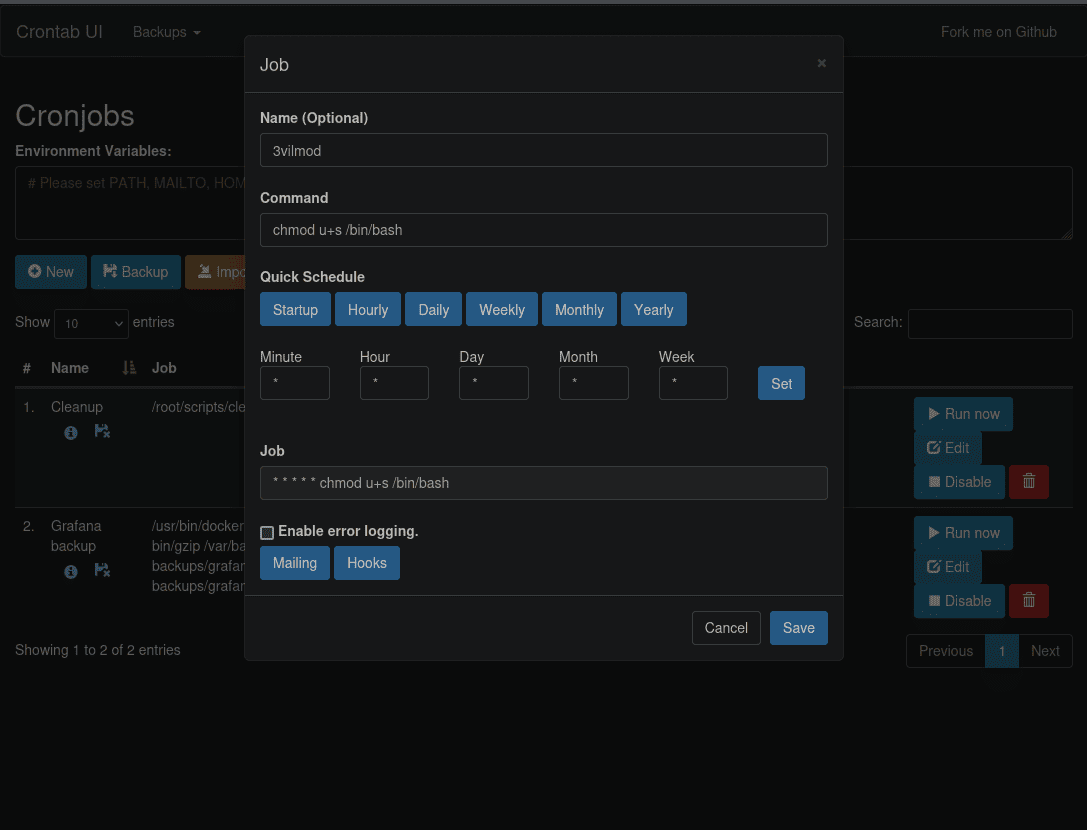Go to pagination page 1
Screen dimensions: 1087x830
pyautogui.click(x=1001, y=651)
